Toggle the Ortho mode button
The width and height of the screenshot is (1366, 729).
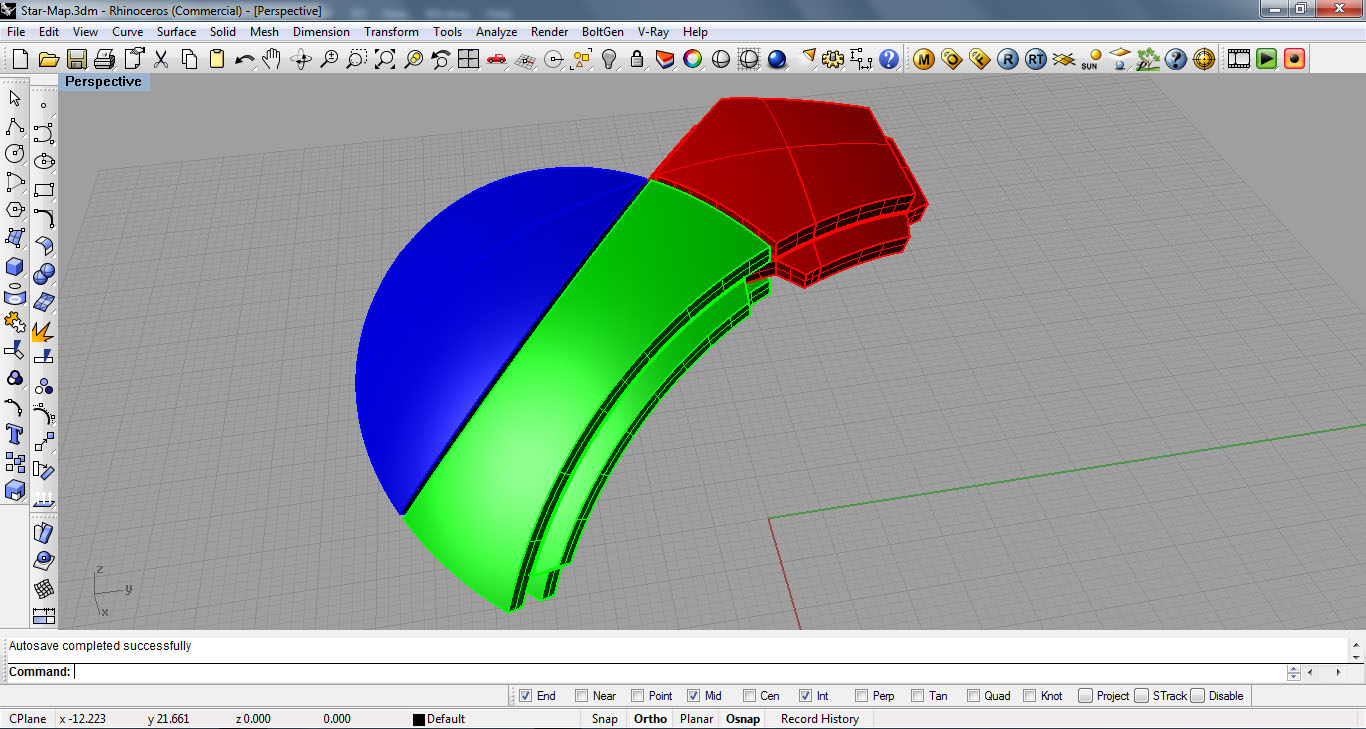[x=650, y=719]
